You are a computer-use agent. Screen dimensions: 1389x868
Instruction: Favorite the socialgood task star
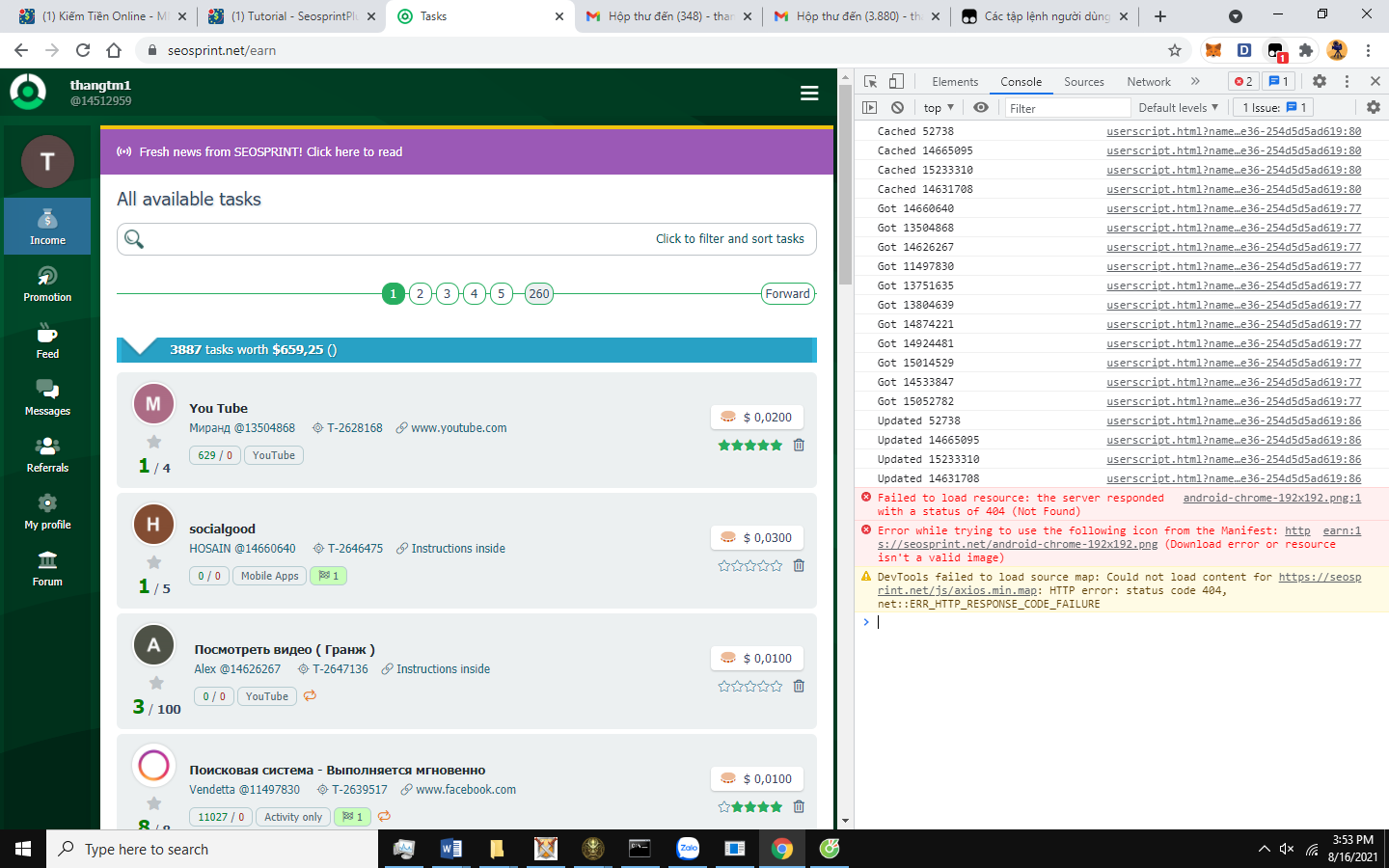153,562
